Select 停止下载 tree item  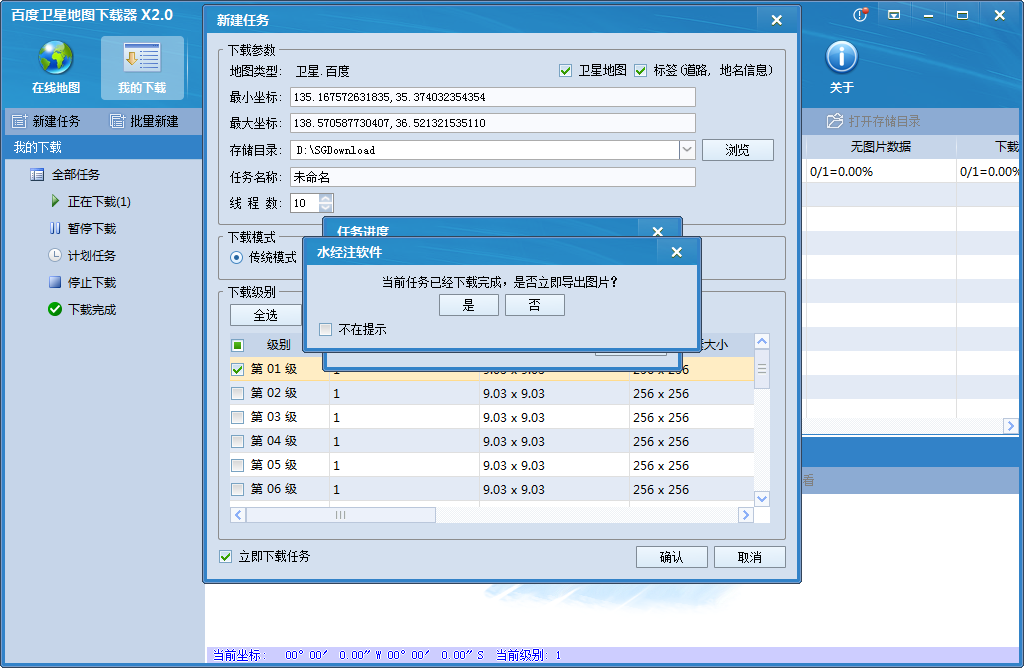click(x=83, y=282)
